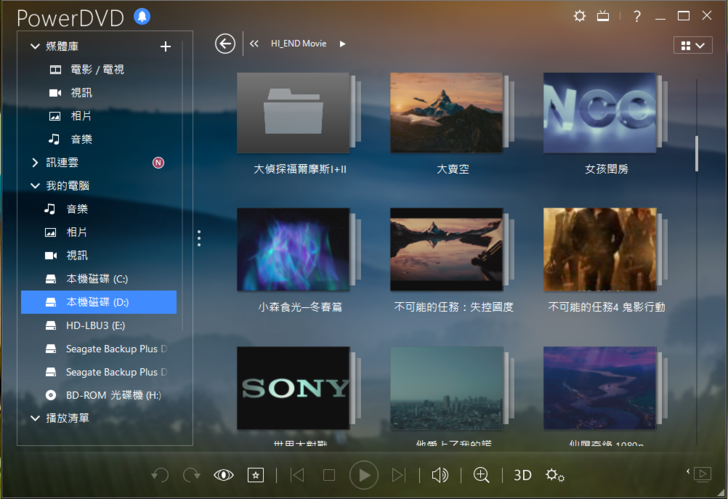This screenshot has height=499, width=728.
Task: Open the 大寶空 movie thumbnail
Action: click(446, 111)
